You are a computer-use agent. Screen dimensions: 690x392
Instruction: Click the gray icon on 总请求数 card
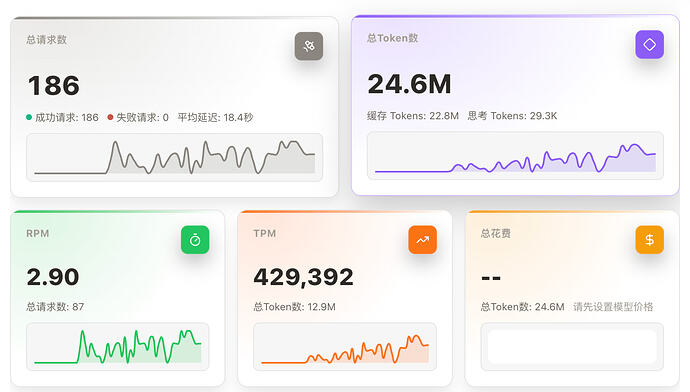(308, 46)
